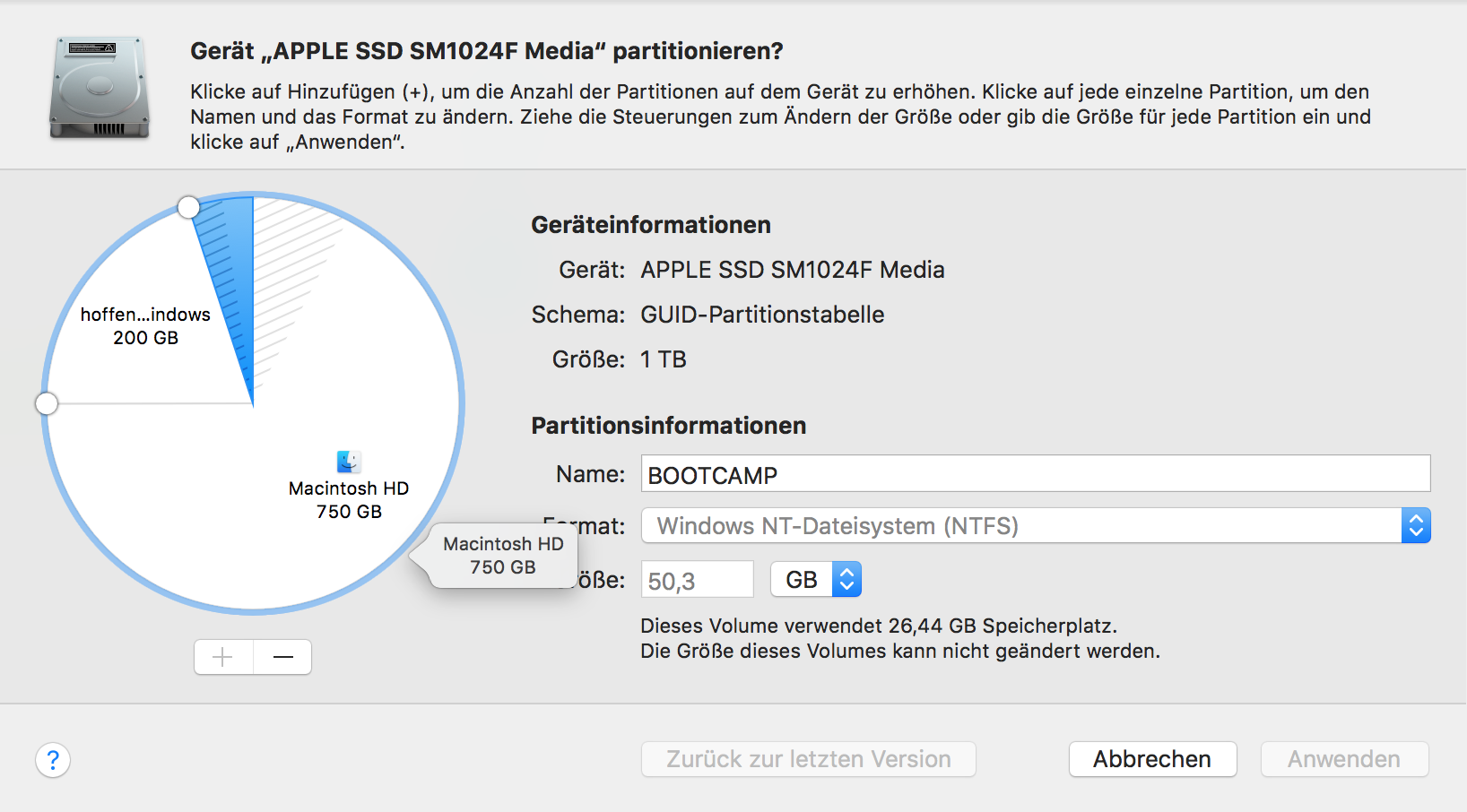Screen dimensions: 1467x812
Task: Click the Abbrechen button
Action: click(1152, 759)
